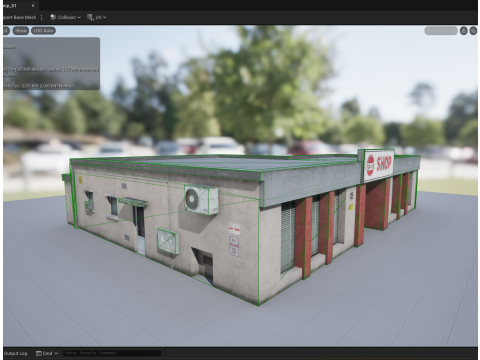The height and width of the screenshot is (360, 480).
Task: Click the Lit view mode button
Action: (6, 31)
